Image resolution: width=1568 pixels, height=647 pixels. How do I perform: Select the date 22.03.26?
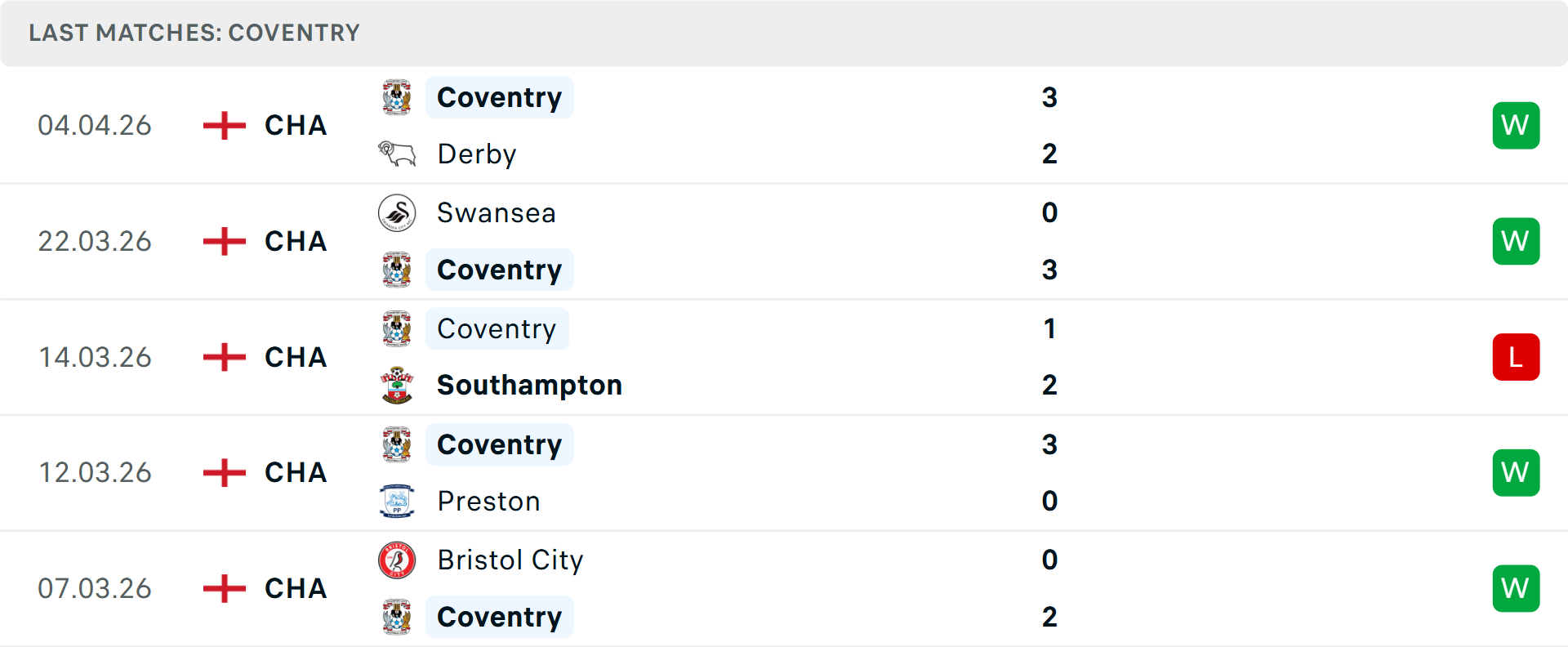(x=95, y=241)
